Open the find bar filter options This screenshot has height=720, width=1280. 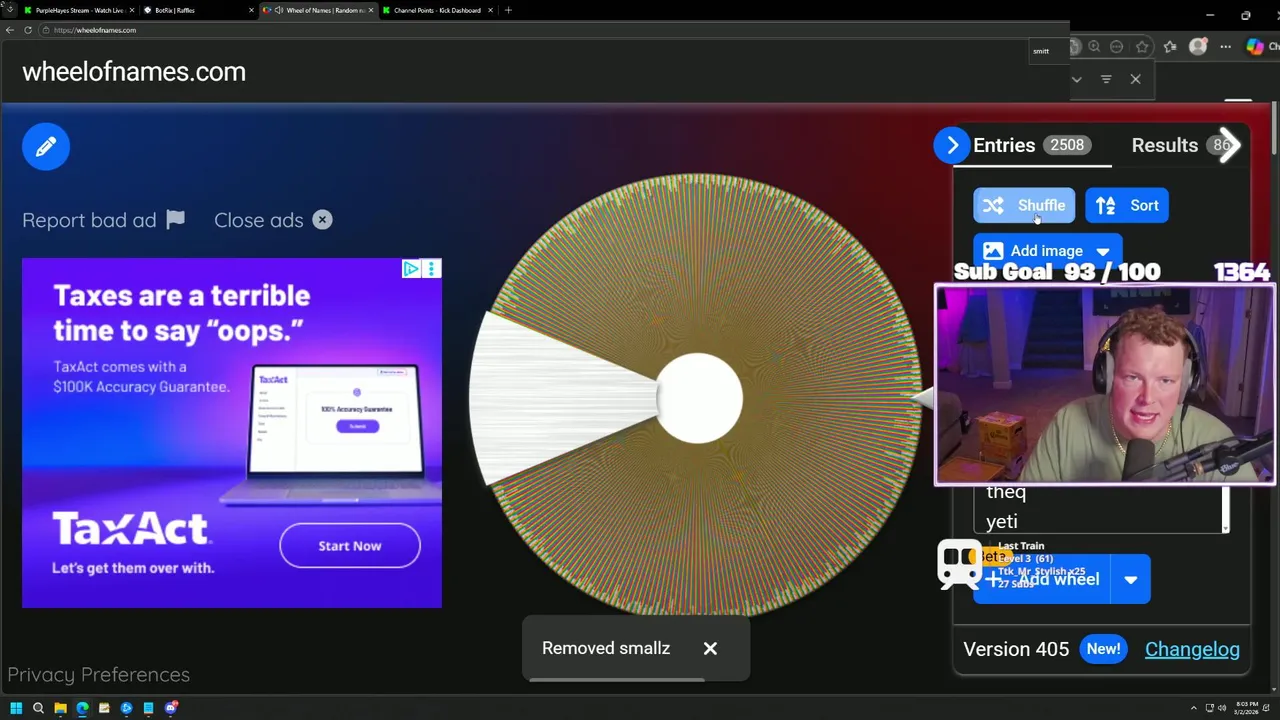coord(1106,79)
